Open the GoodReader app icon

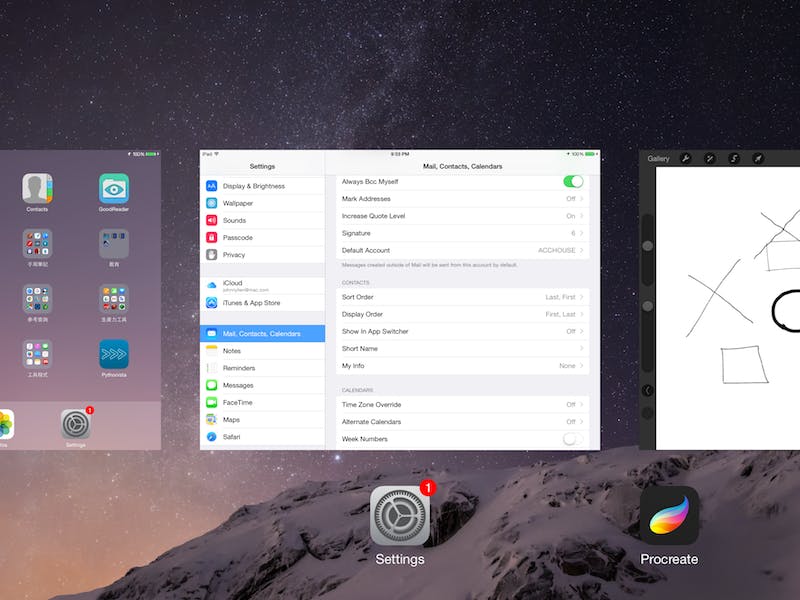(113, 188)
